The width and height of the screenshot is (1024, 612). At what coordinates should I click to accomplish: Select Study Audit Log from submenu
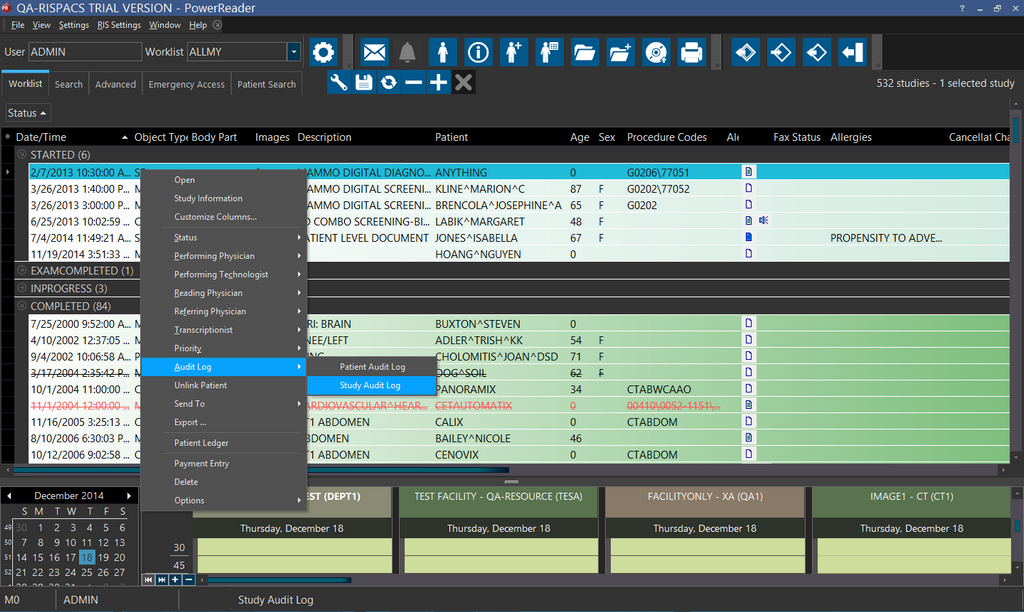click(370, 385)
